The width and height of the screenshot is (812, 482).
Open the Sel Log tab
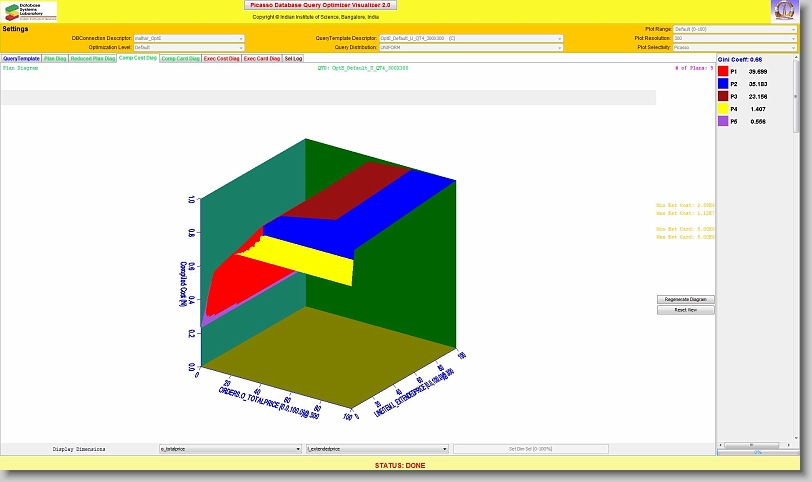click(293, 59)
